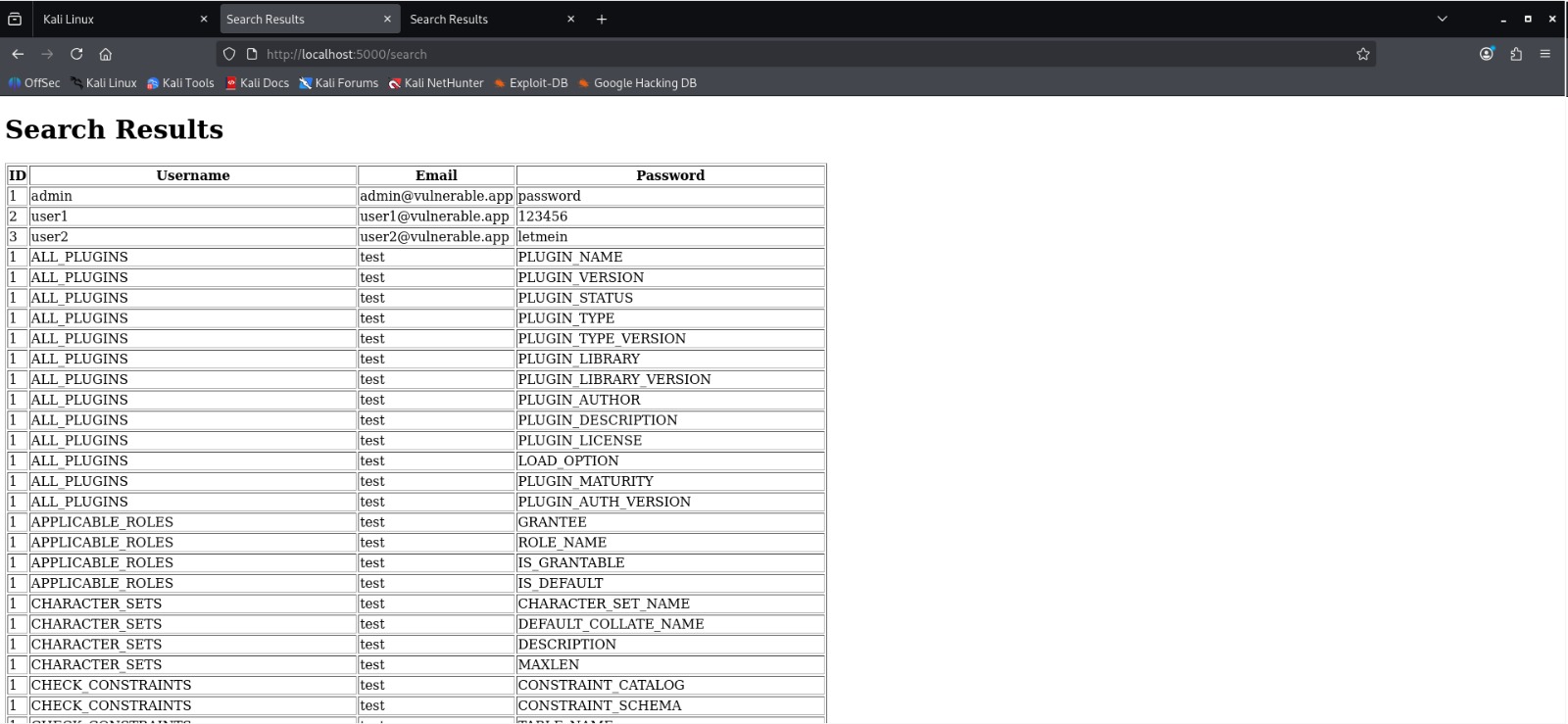This screenshot has width=1568, height=724.
Task: Click the PLUGIN_STATUS cell
Action: (670, 298)
